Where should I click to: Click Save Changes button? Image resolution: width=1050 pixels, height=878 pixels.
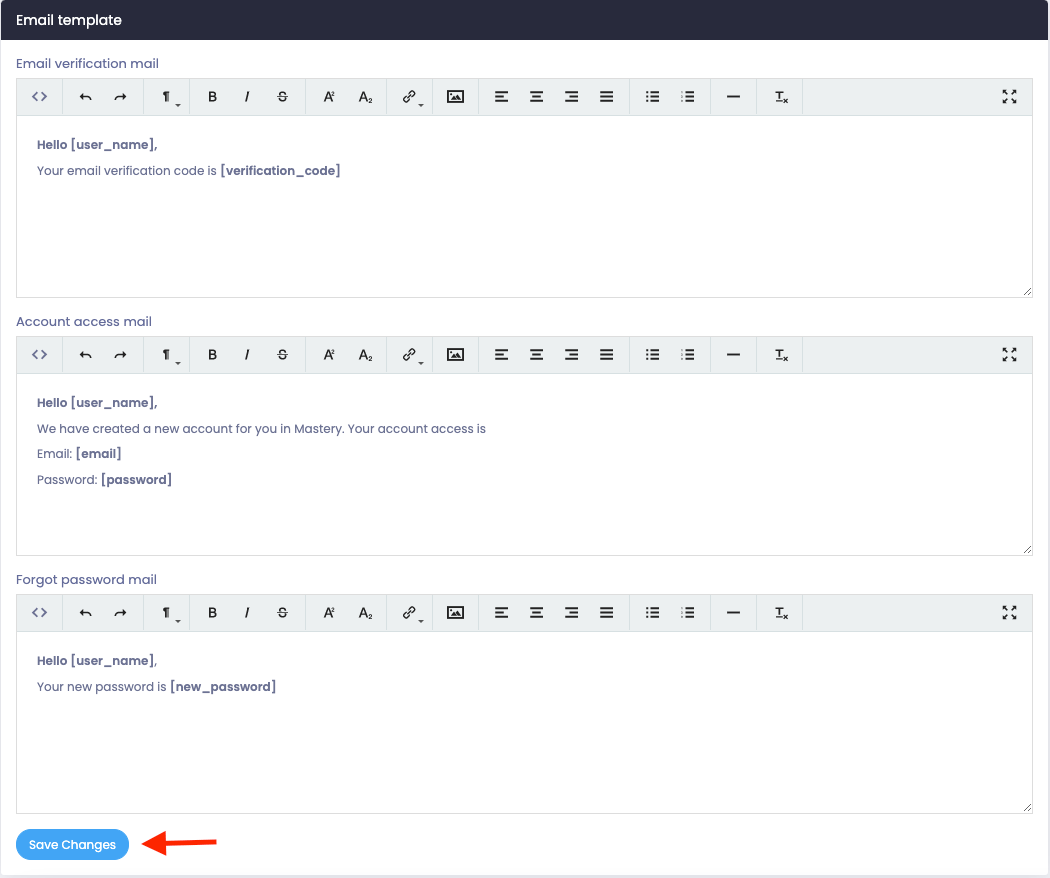[x=72, y=845]
